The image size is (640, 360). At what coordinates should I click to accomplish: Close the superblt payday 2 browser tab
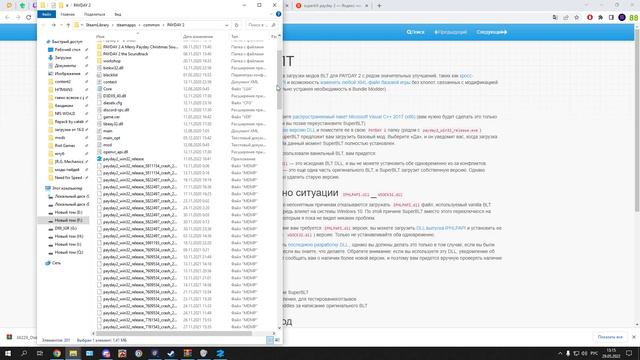pos(366,6)
